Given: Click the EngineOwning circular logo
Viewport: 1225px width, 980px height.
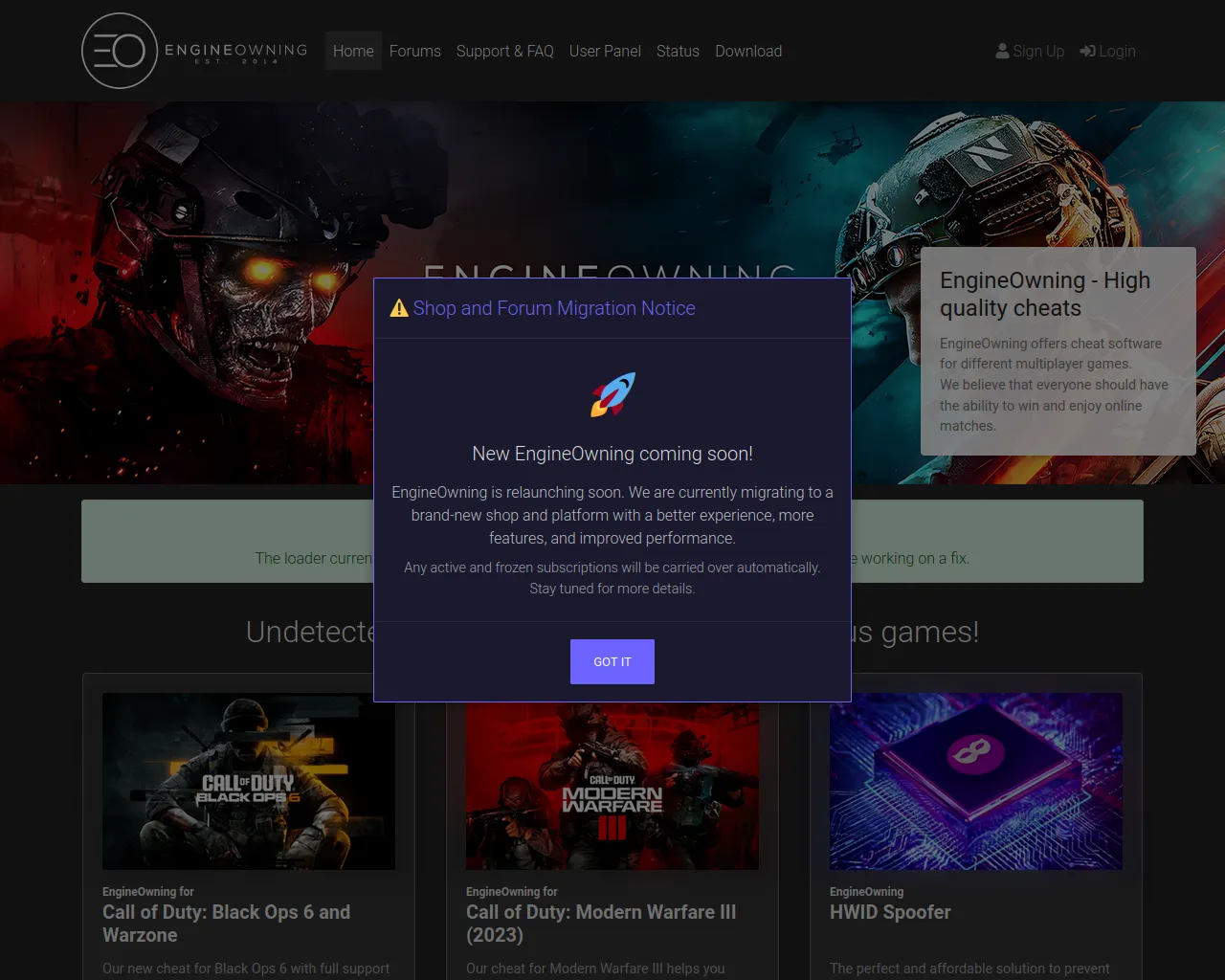Looking at the screenshot, I should 120,51.
